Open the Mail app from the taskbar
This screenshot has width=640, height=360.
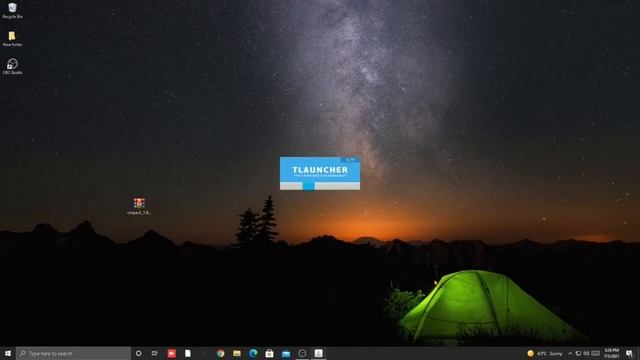tap(286, 353)
